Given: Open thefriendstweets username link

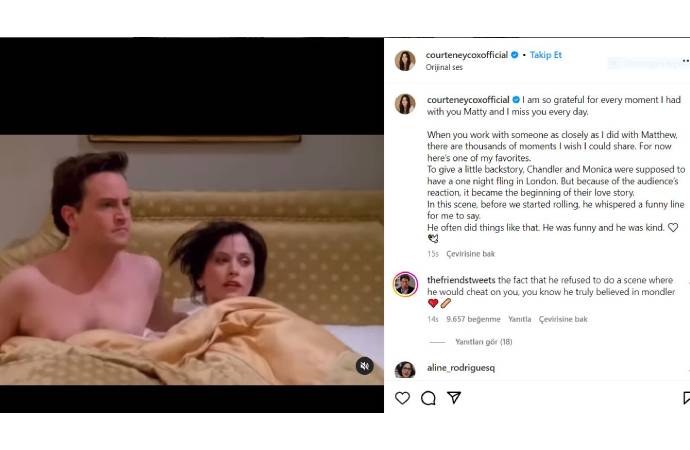Looking at the screenshot, I should [x=461, y=280].
